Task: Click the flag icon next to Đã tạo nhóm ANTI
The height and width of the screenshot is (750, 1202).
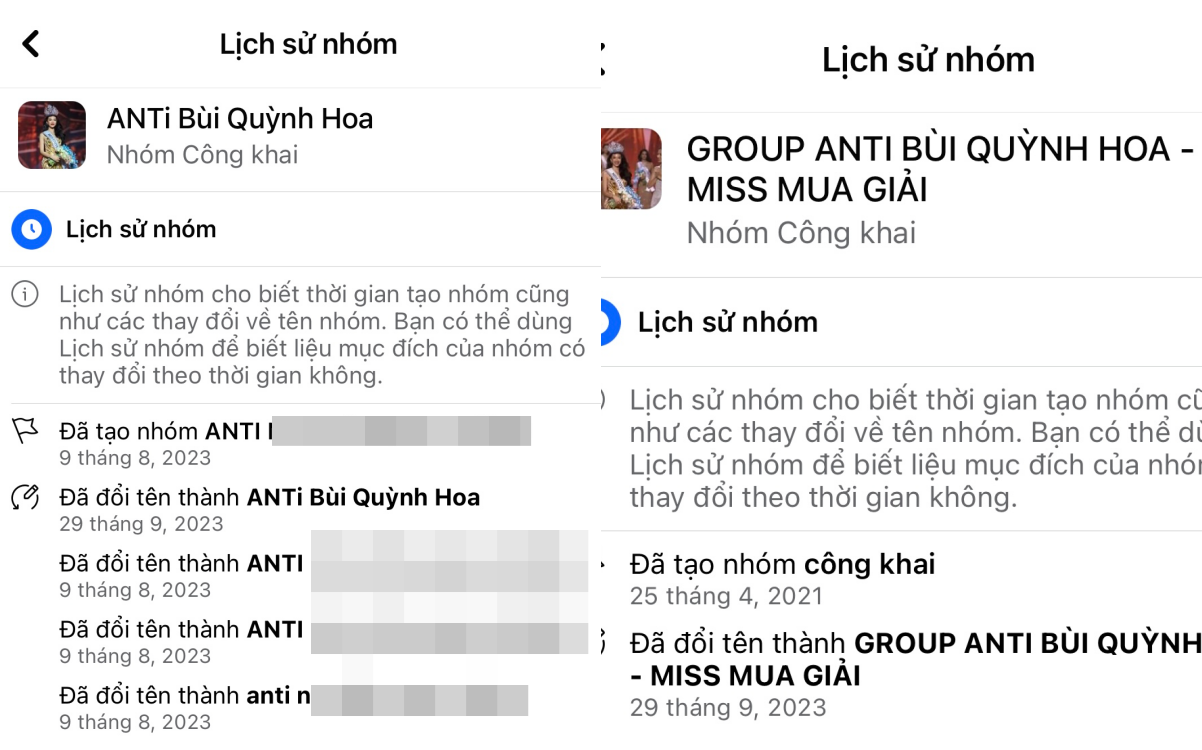Action: click(25, 432)
